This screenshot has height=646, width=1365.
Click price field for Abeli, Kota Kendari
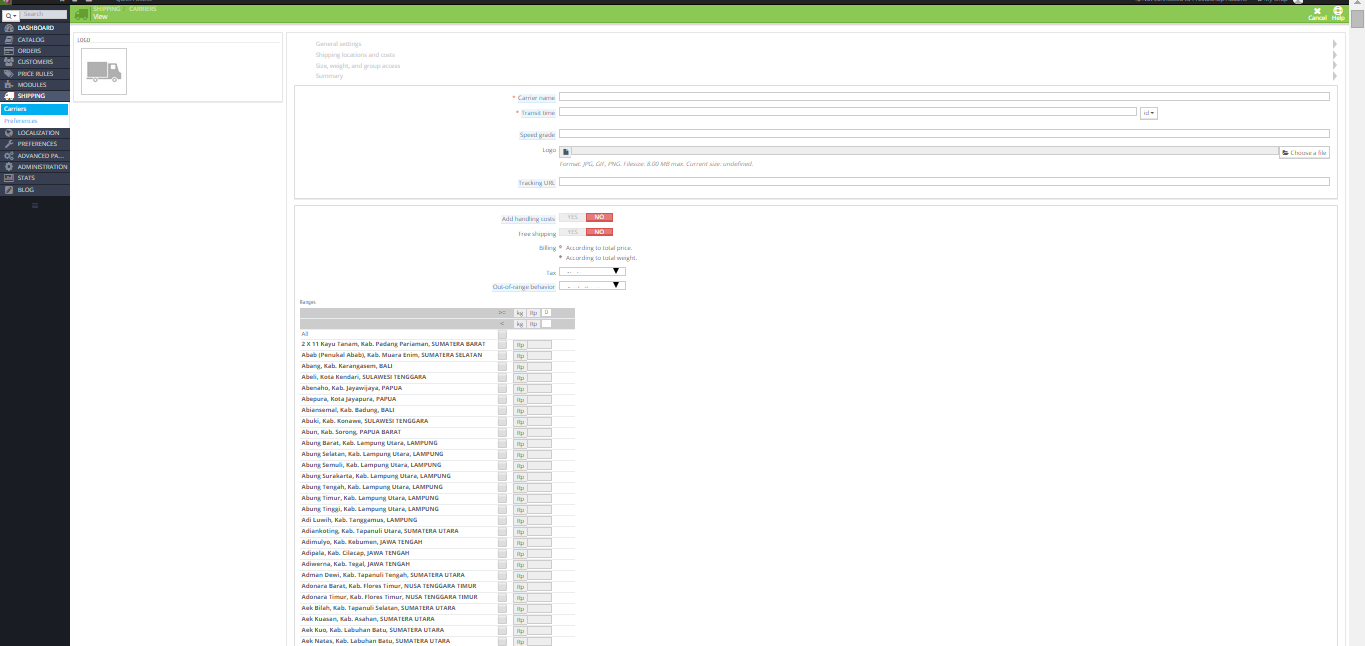539,377
